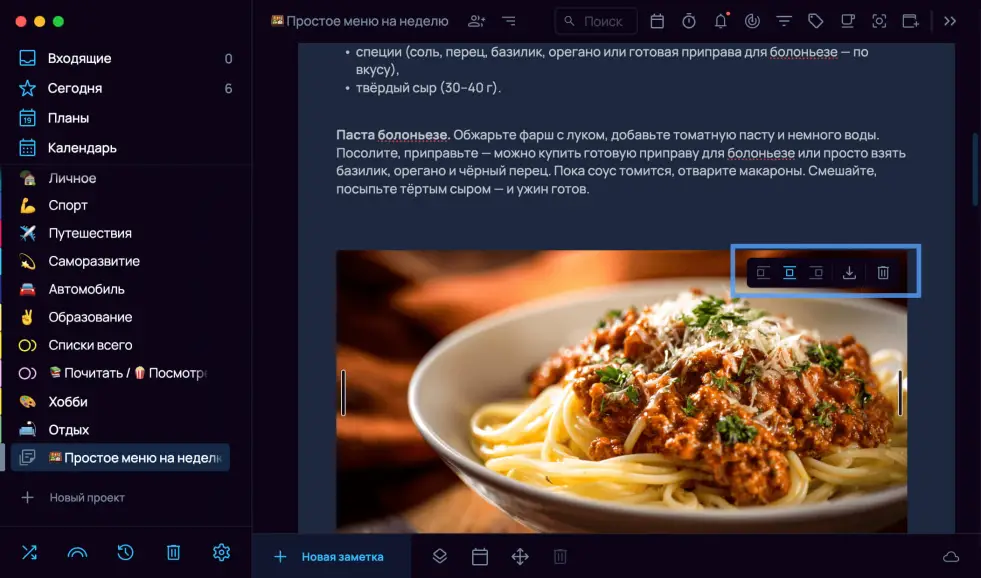The width and height of the screenshot is (981, 578).
Task: Open notifications bell icon
Action: click(721, 21)
